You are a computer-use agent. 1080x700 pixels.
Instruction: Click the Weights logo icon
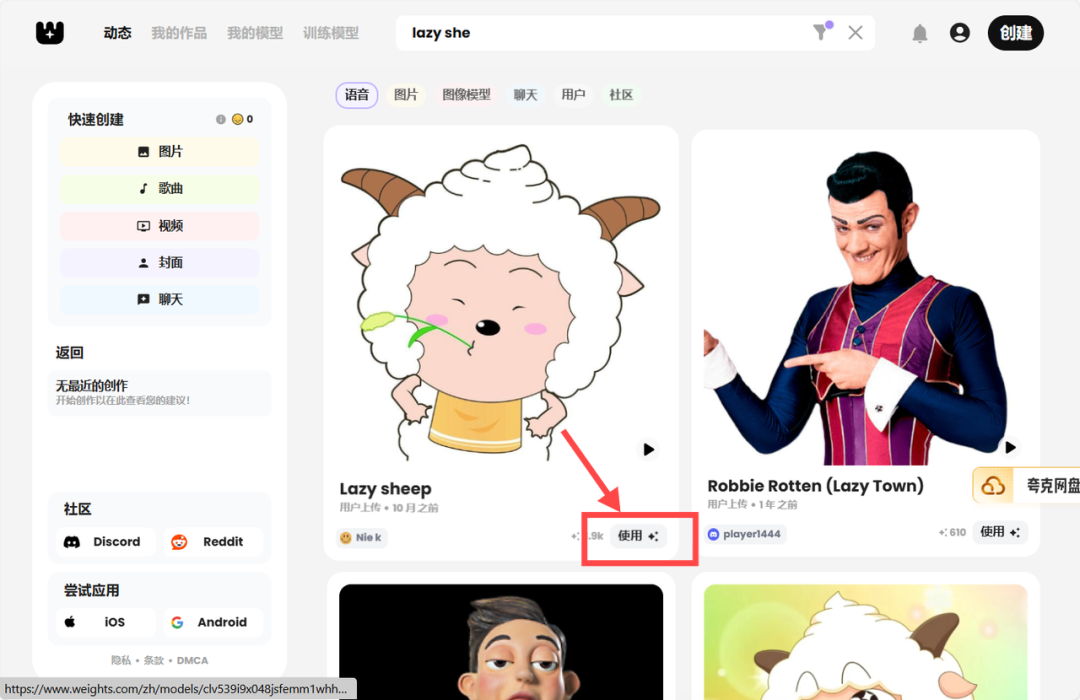point(50,32)
